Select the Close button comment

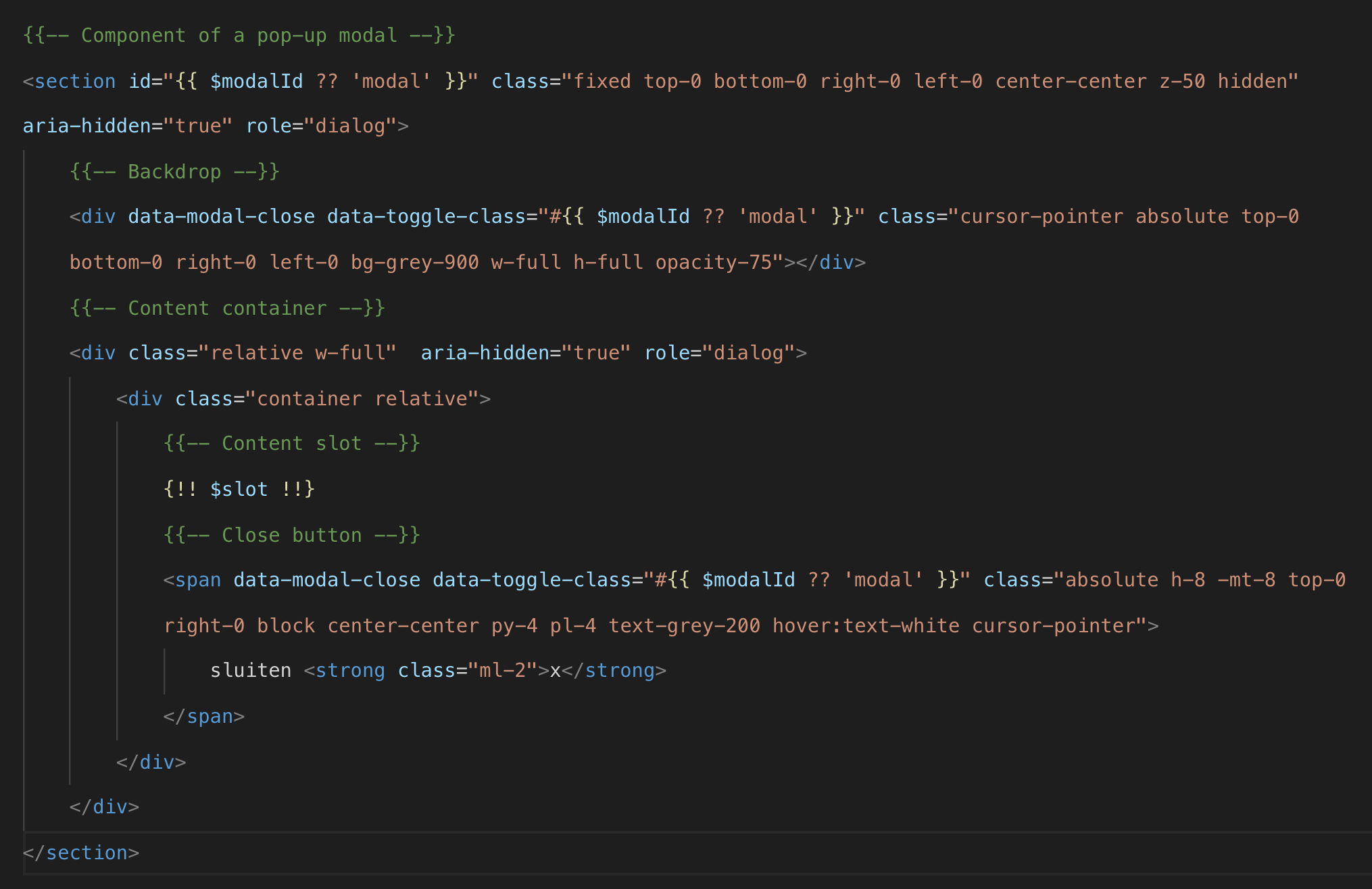(x=291, y=534)
